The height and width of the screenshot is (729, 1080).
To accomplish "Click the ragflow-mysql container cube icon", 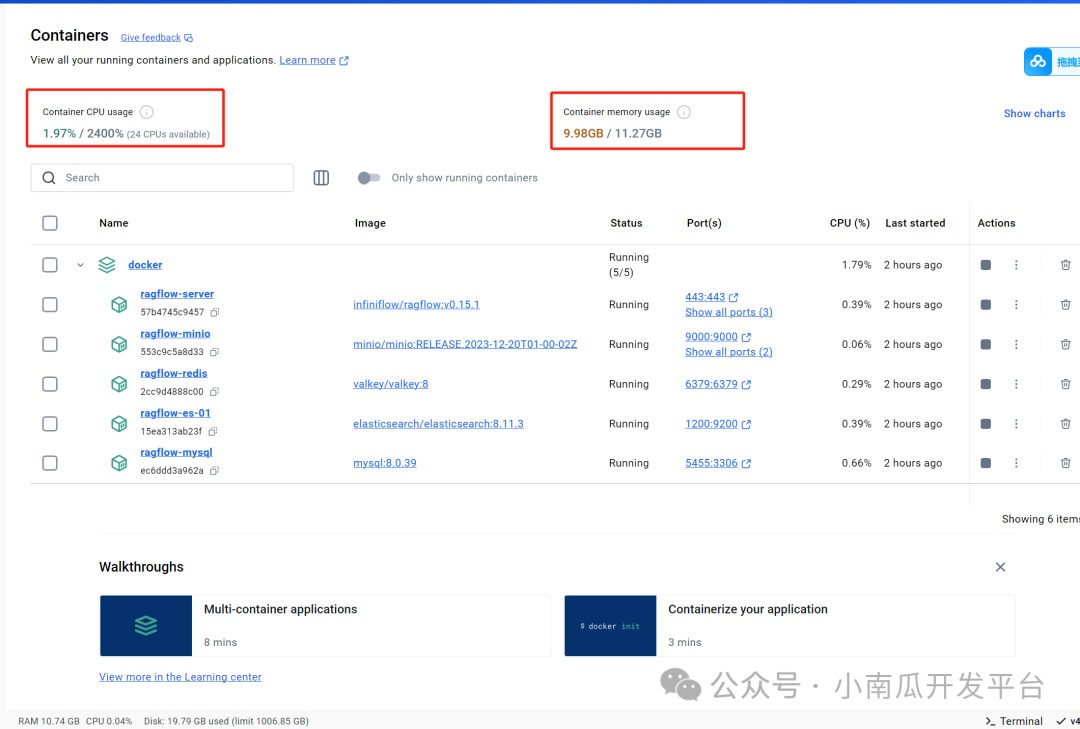I will pyautogui.click(x=119, y=463).
